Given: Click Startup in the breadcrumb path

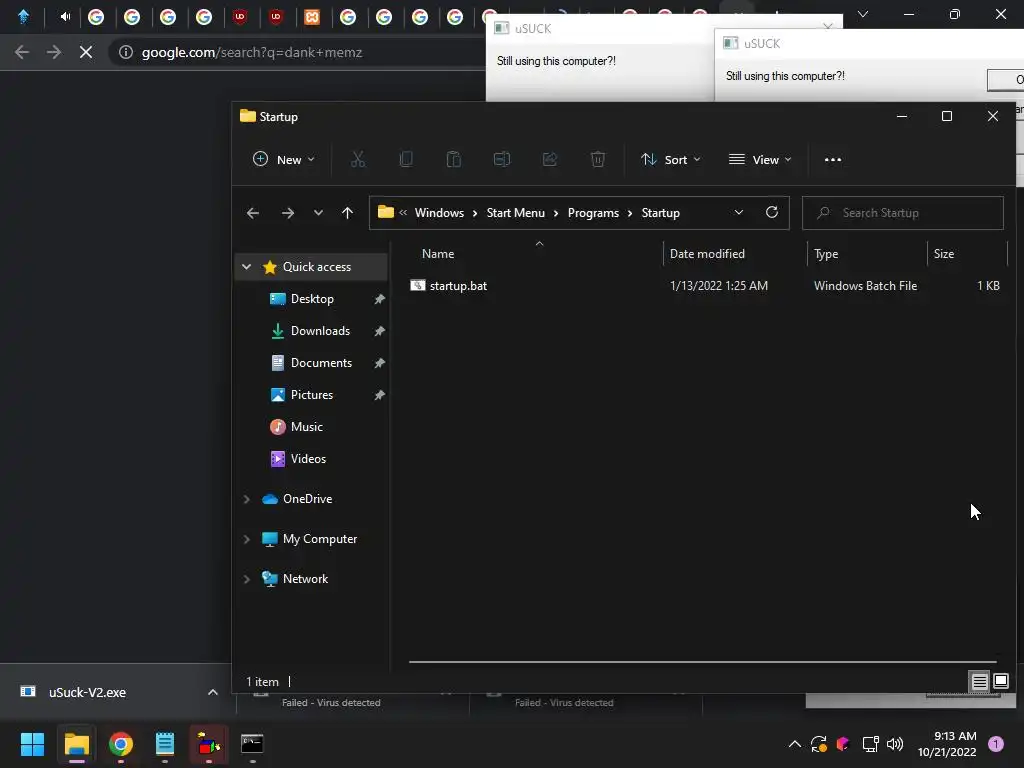Looking at the screenshot, I should point(660,213).
